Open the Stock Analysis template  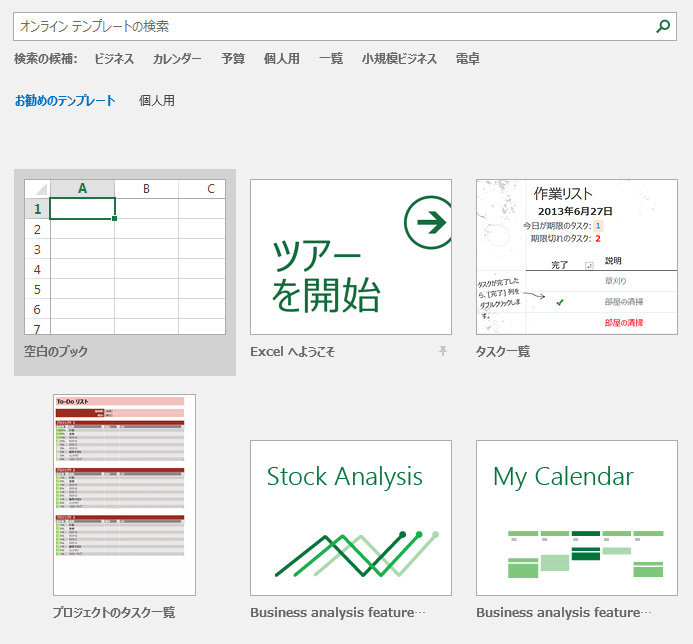[x=351, y=518]
